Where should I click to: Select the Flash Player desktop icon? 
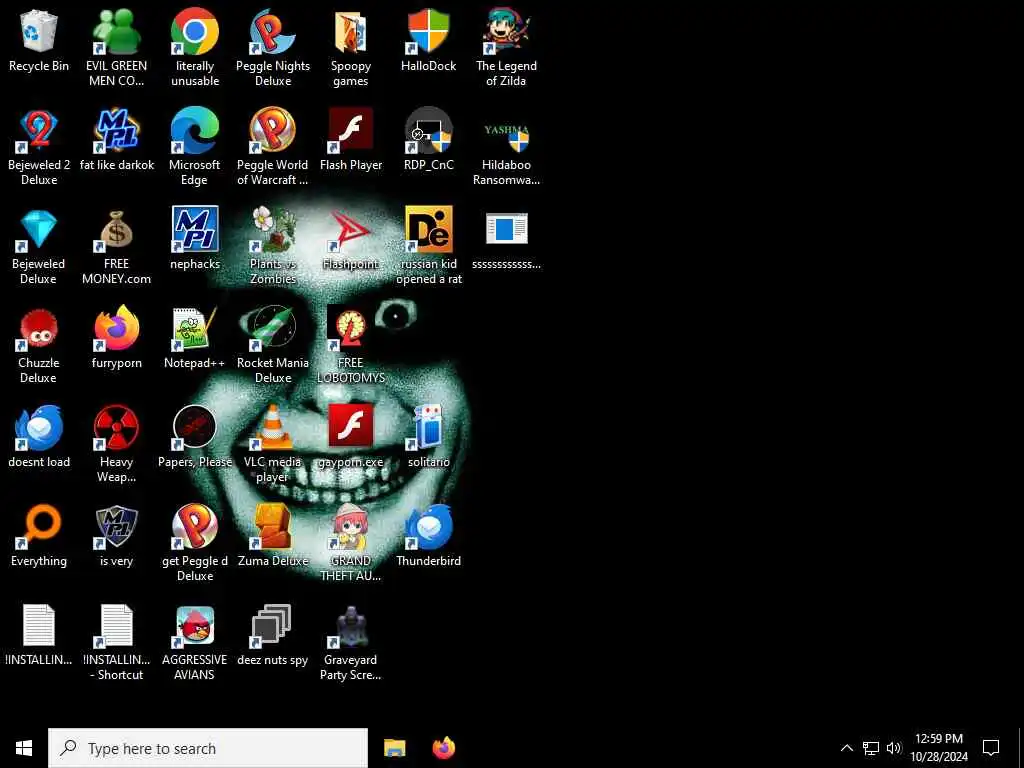click(x=351, y=131)
